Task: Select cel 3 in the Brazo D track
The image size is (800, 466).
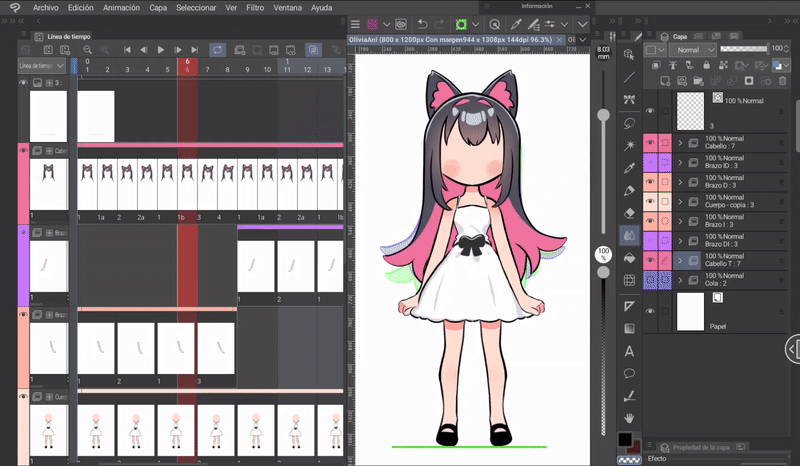Action: pos(216,348)
